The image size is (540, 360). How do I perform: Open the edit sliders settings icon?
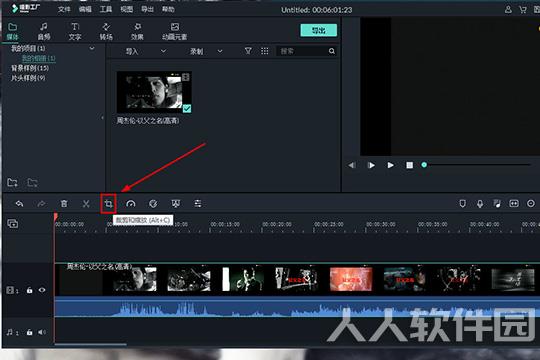[198, 204]
